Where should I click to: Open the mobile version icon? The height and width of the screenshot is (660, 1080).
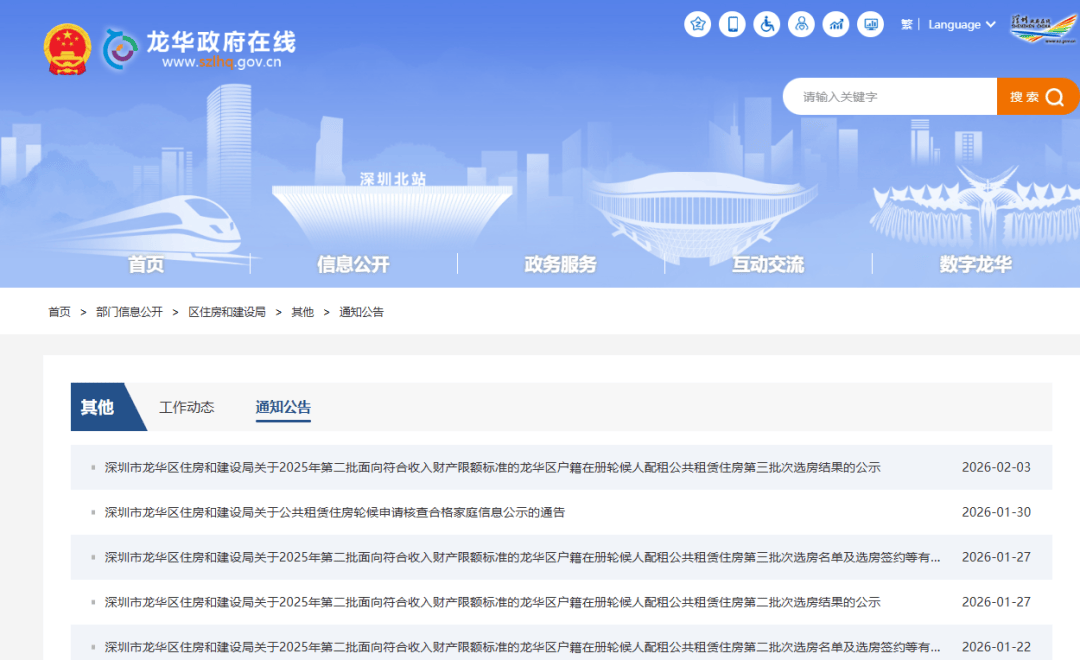732,24
